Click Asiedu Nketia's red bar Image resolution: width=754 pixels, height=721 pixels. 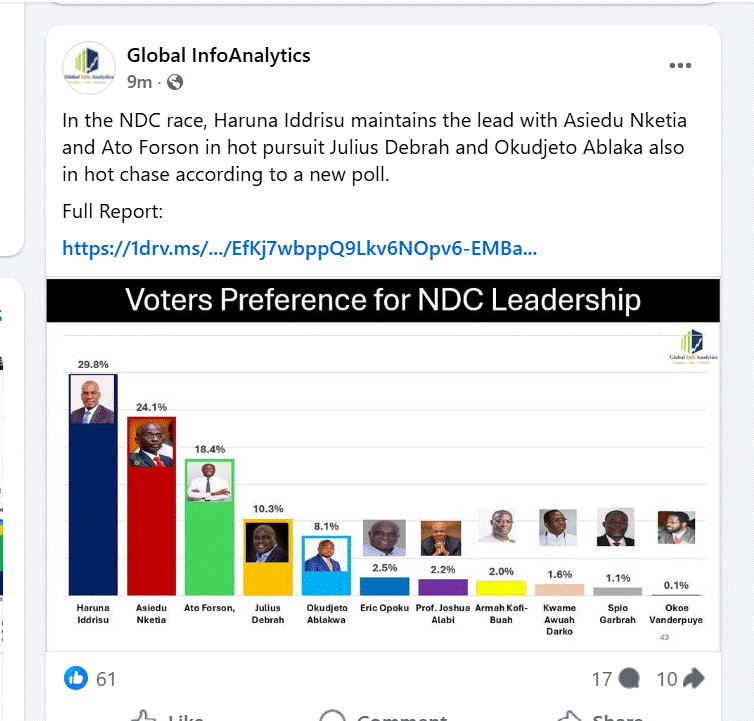[151, 531]
